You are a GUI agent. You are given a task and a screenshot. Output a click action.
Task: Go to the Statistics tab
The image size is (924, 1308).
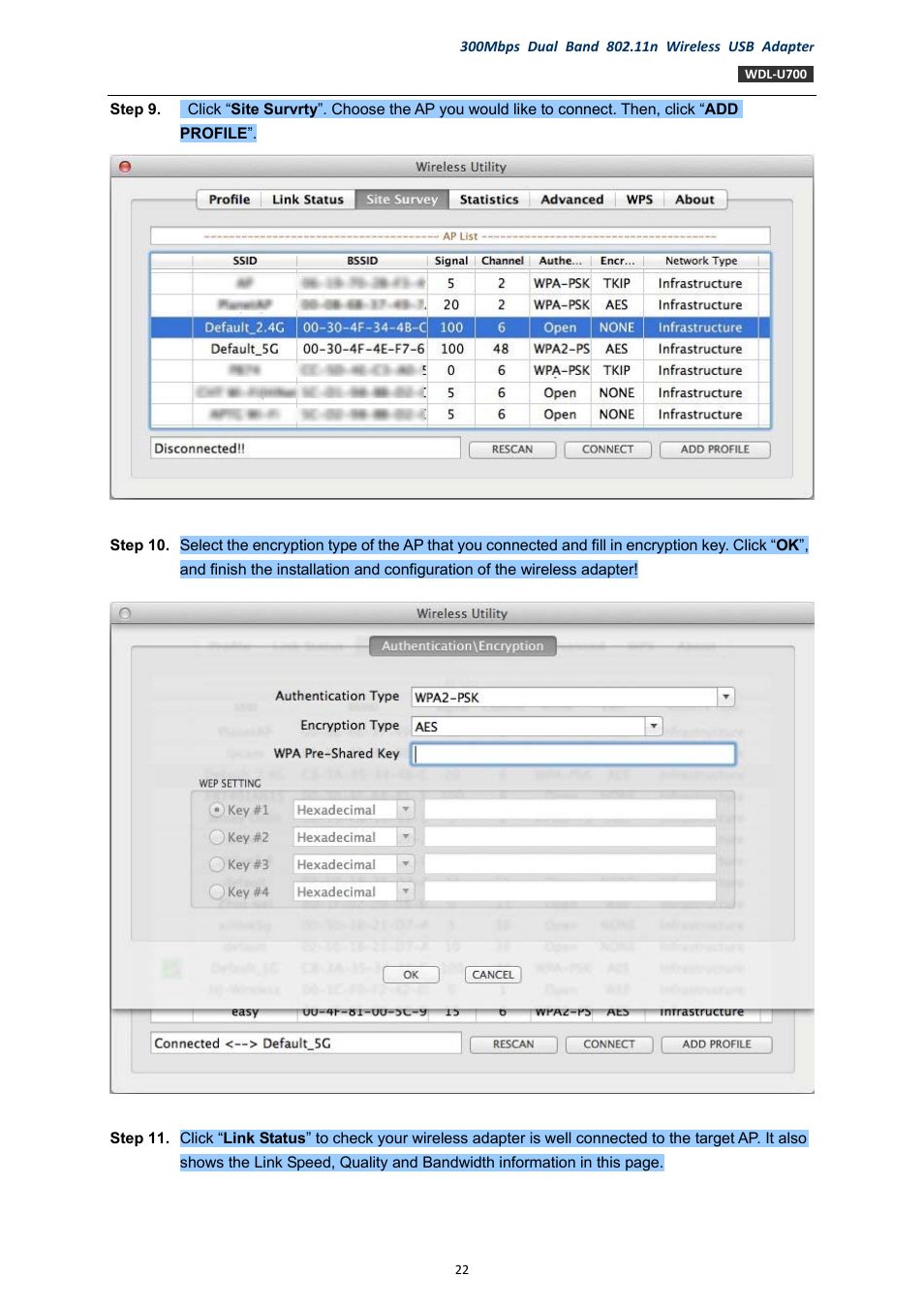[x=489, y=200]
